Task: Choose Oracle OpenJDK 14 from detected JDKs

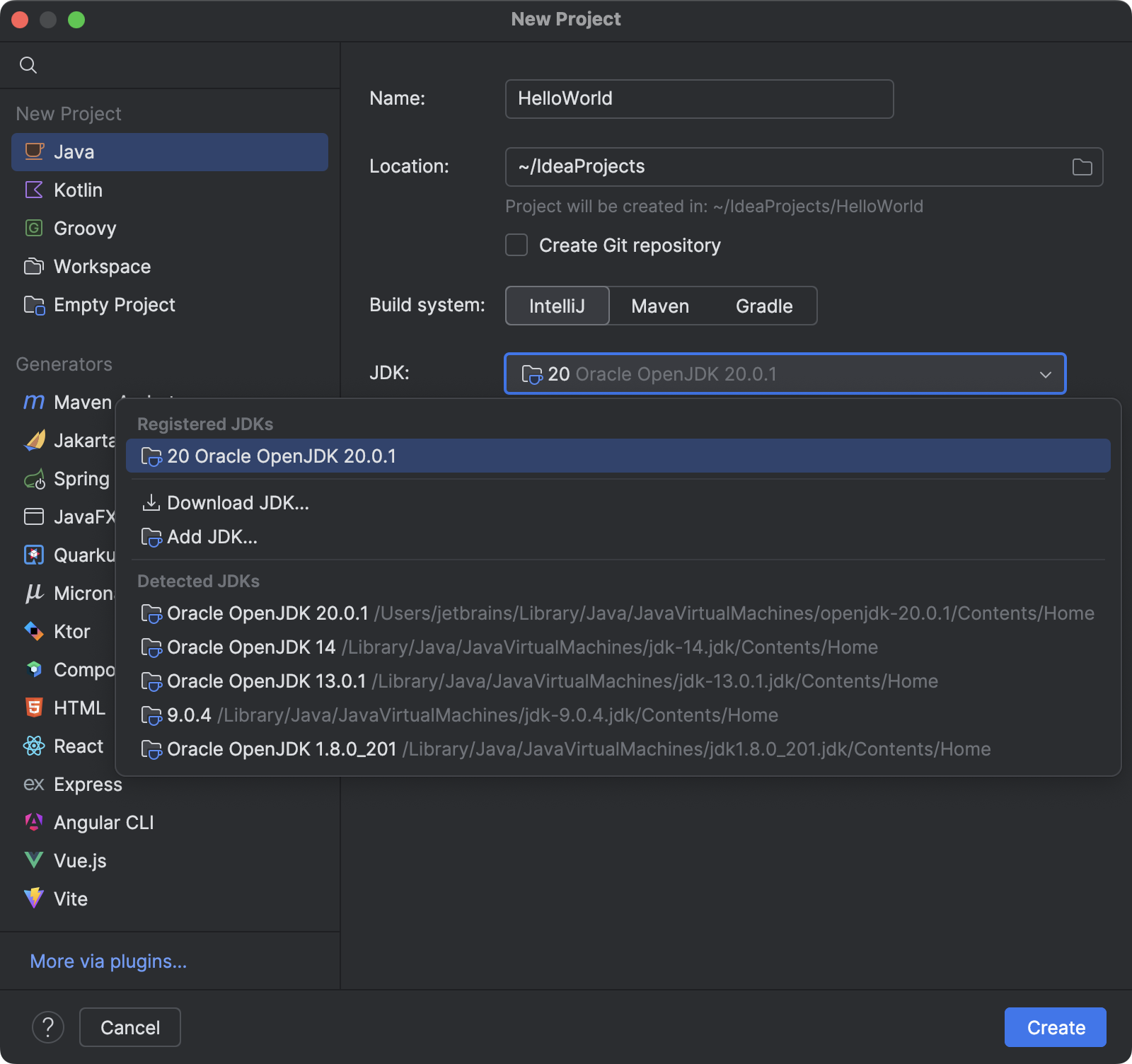Action: point(250,647)
